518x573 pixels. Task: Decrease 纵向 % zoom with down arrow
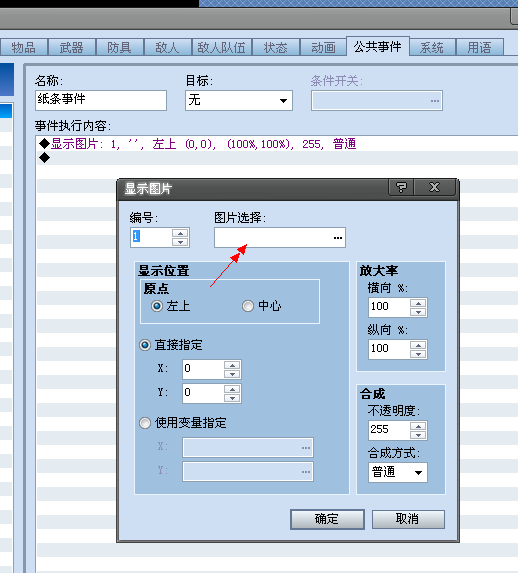[418, 354]
